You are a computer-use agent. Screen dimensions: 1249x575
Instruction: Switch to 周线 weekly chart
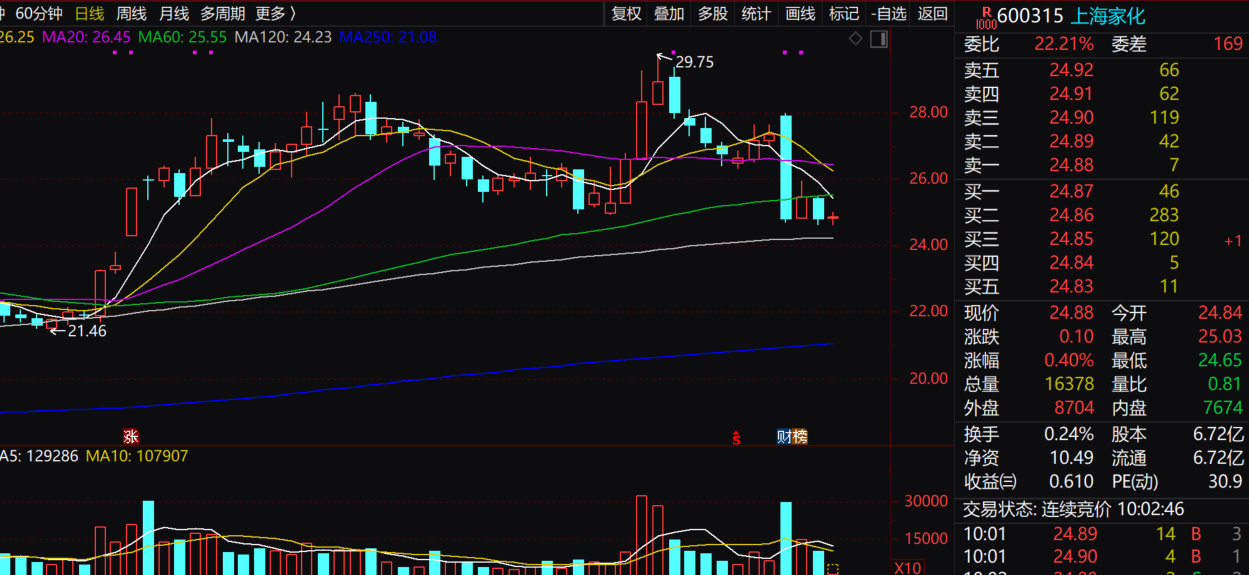click(x=131, y=13)
